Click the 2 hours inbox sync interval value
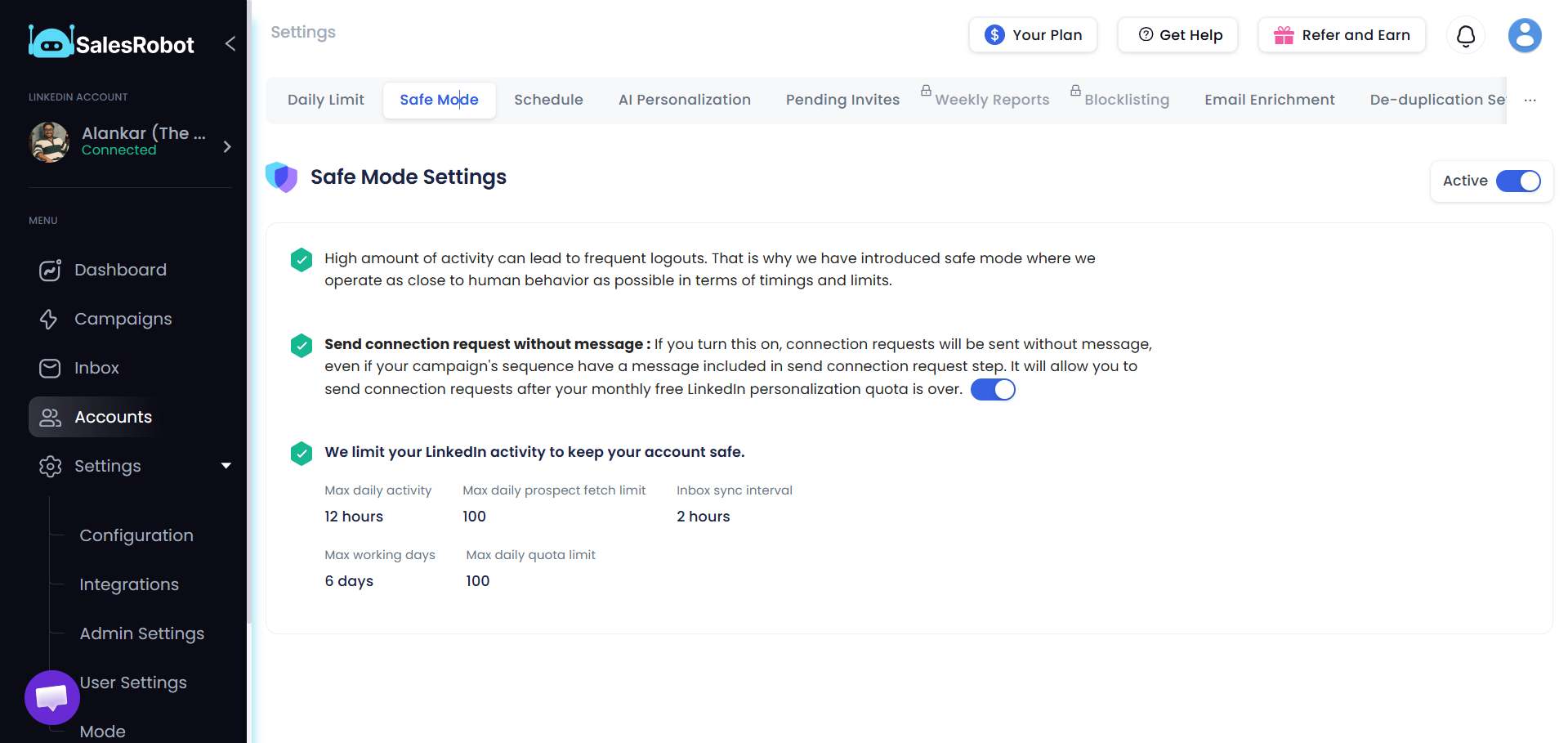1568x743 pixels. (x=704, y=517)
